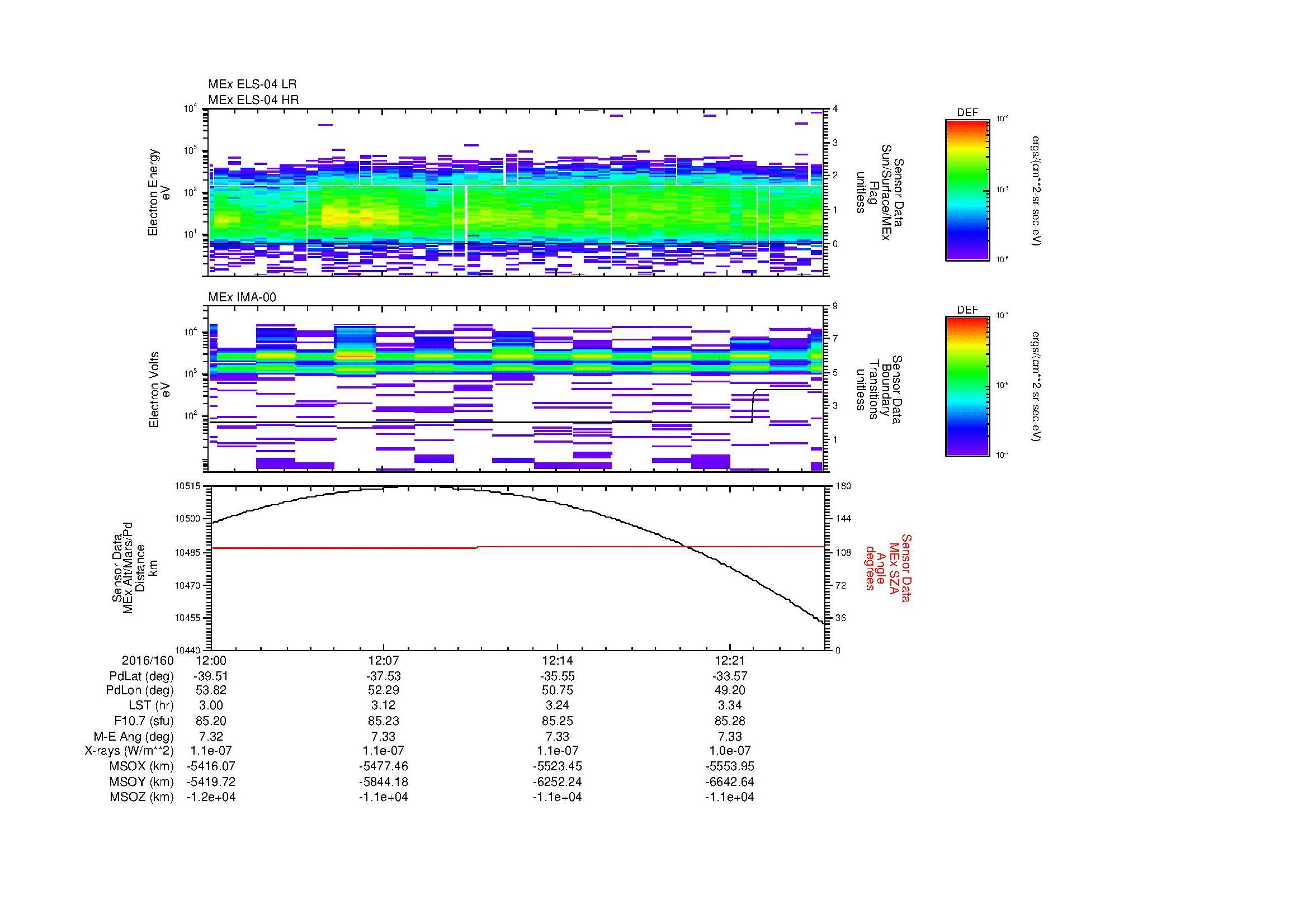This screenshot has height=924, width=1308.
Task: Click the 144 SZA axis tick
Action: tap(843, 519)
